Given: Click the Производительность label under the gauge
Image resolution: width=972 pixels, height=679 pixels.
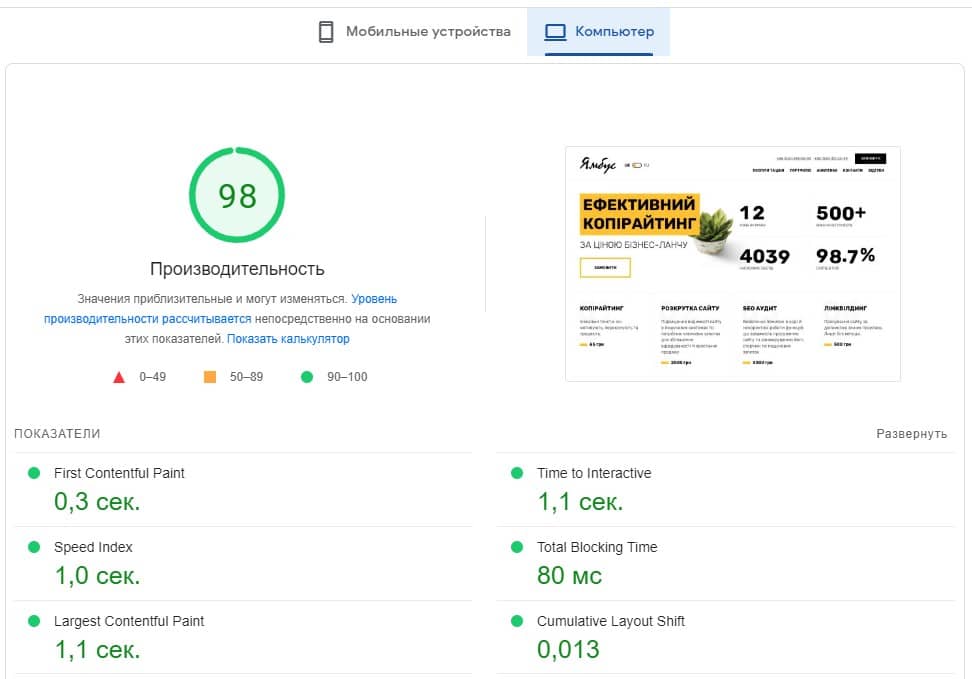Looking at the screenshot, I should coord(237,268).
